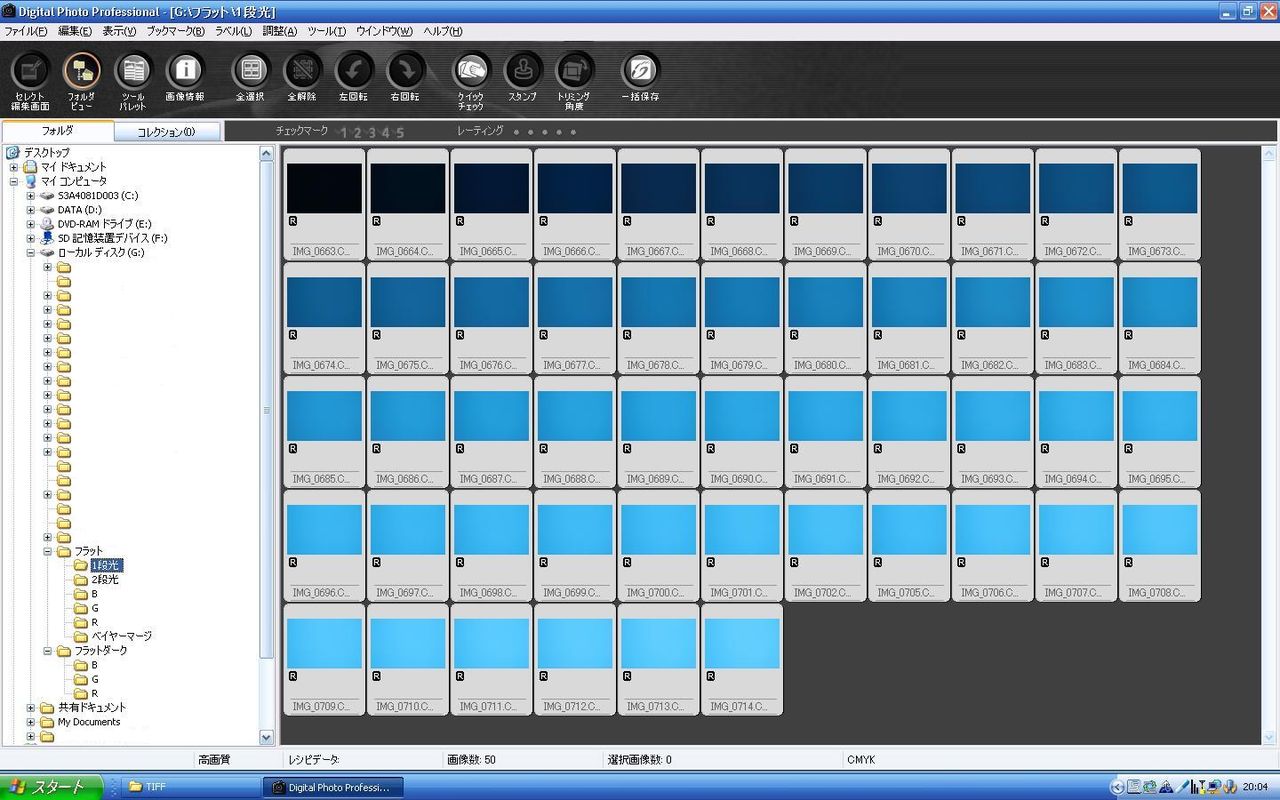Select the 1段光 folder
Viewport: 1280px width, 800px height.
tap(106, 565)
